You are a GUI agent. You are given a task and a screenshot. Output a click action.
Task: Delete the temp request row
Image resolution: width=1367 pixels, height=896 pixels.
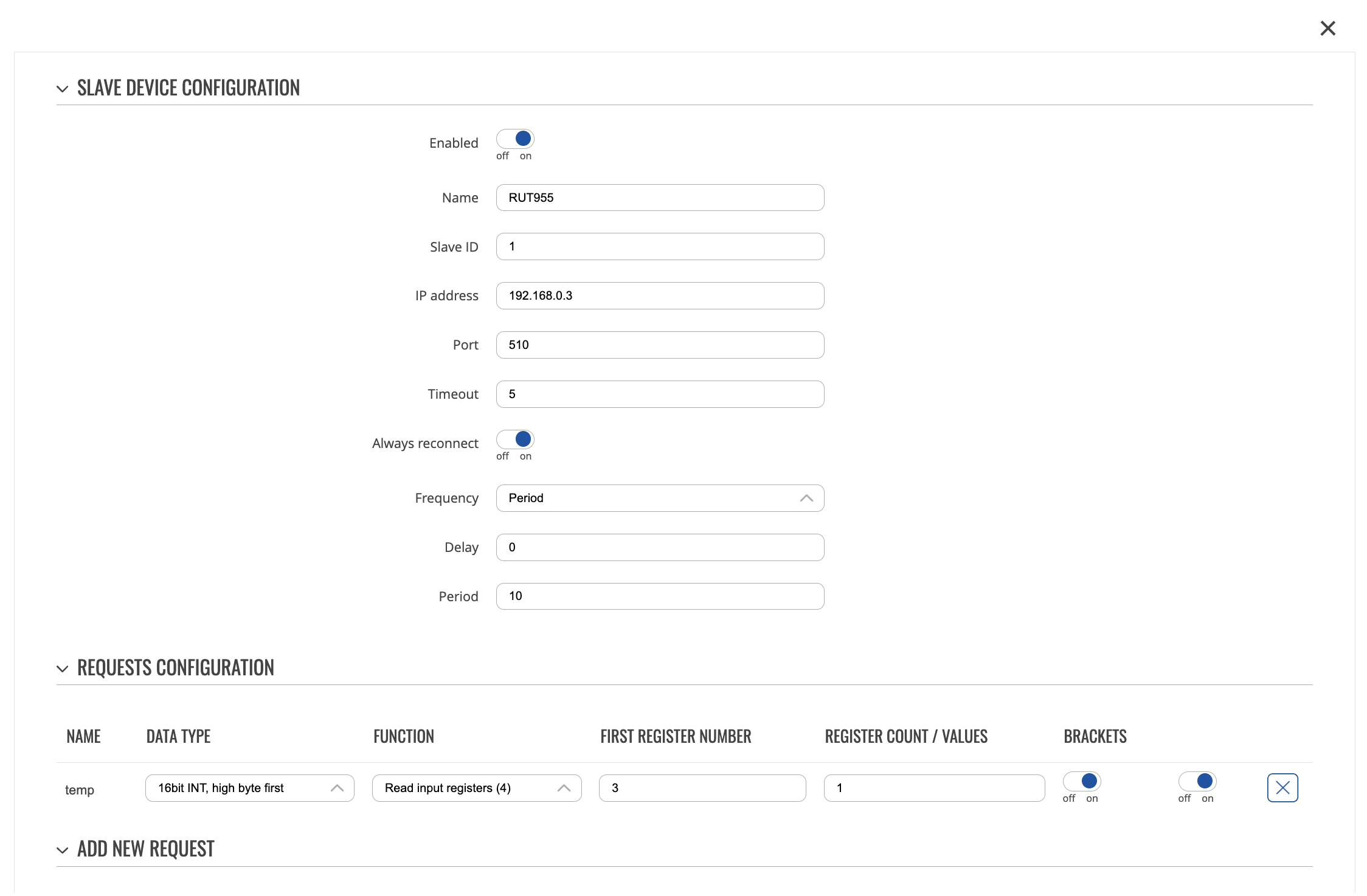tap(1282, 788)
